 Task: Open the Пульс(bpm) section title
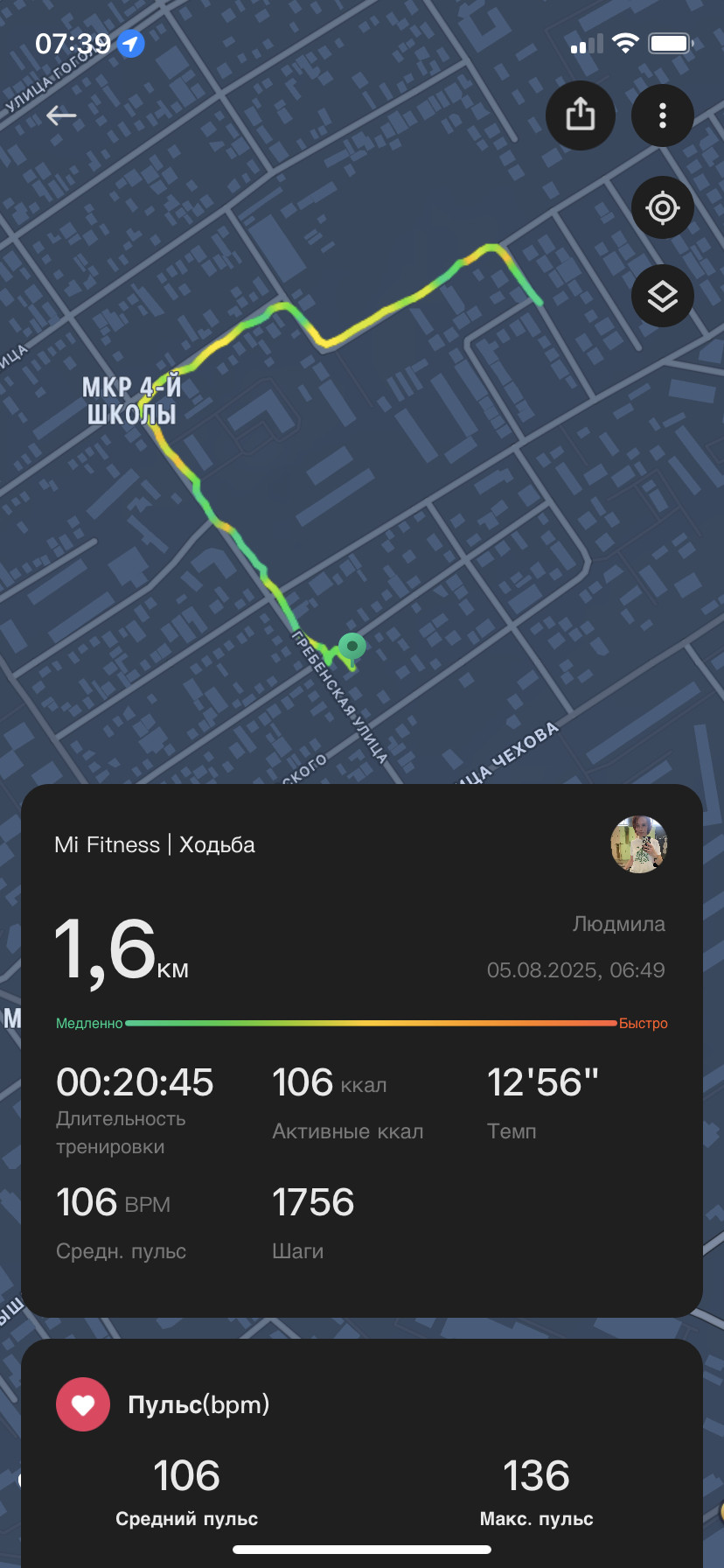click(198, 1404)
